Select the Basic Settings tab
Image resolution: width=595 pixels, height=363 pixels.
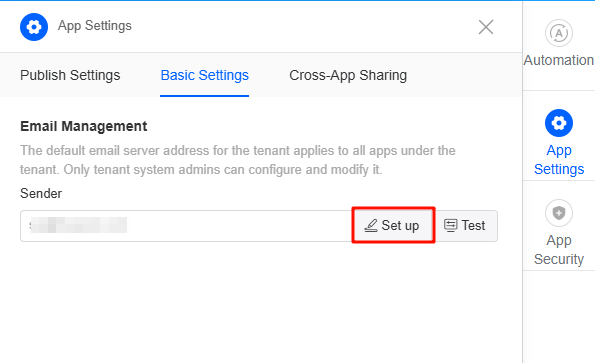[205, 75]
